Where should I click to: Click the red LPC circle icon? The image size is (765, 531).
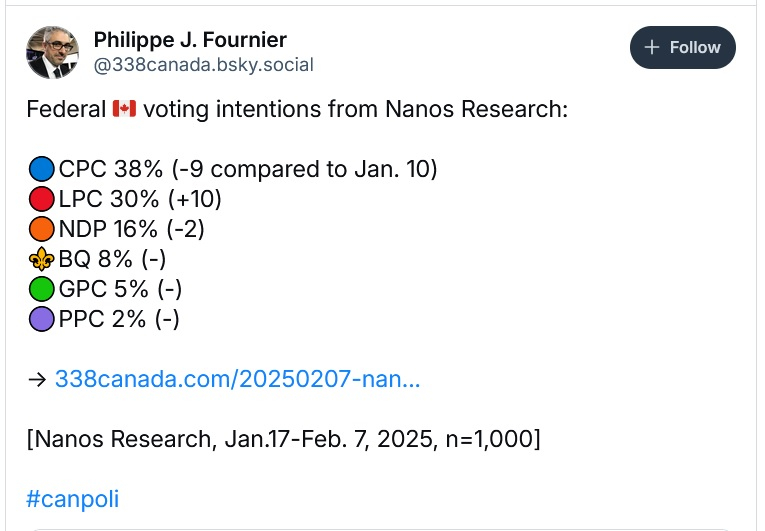[42, 200]
